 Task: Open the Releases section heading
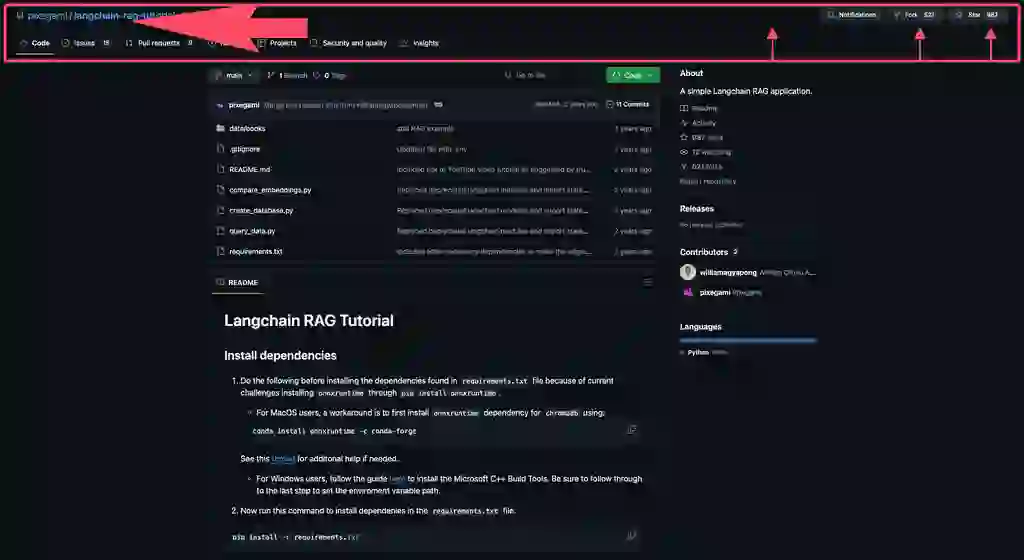(697, 209)
